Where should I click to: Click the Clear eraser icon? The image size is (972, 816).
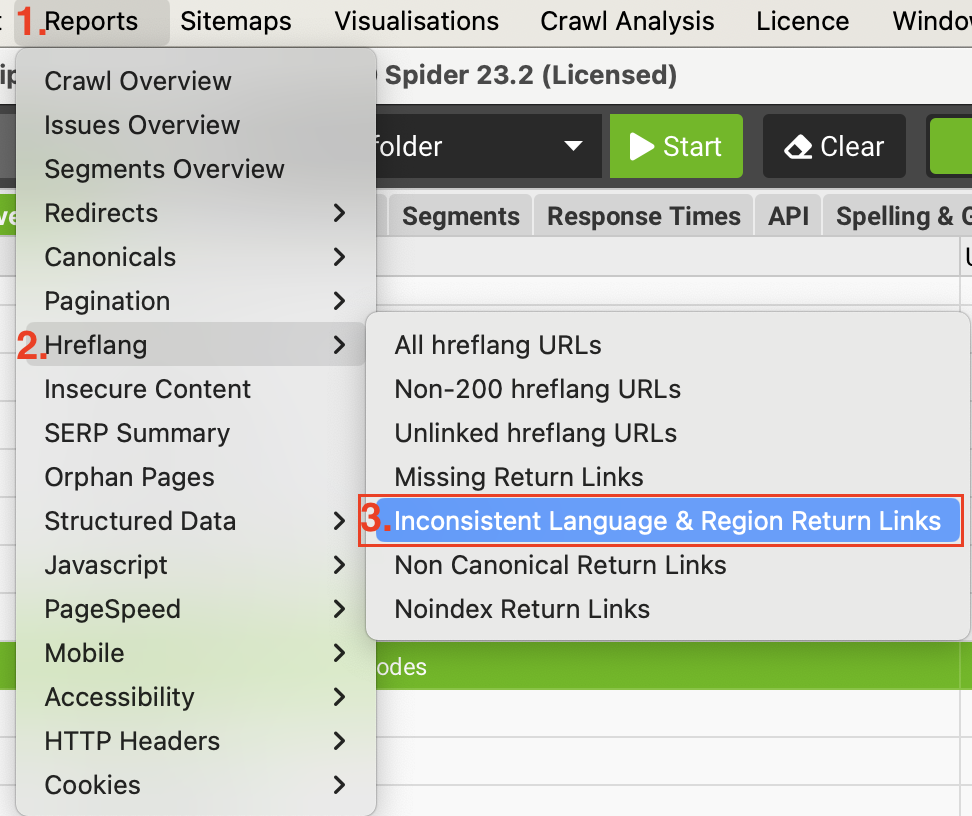798,147
